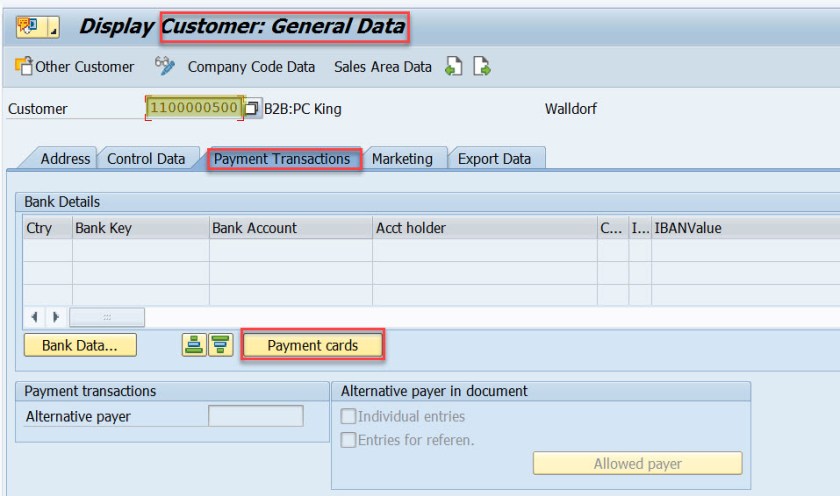840x496 pixels.
Task: Switch to the Address tab
Action: 65,159
